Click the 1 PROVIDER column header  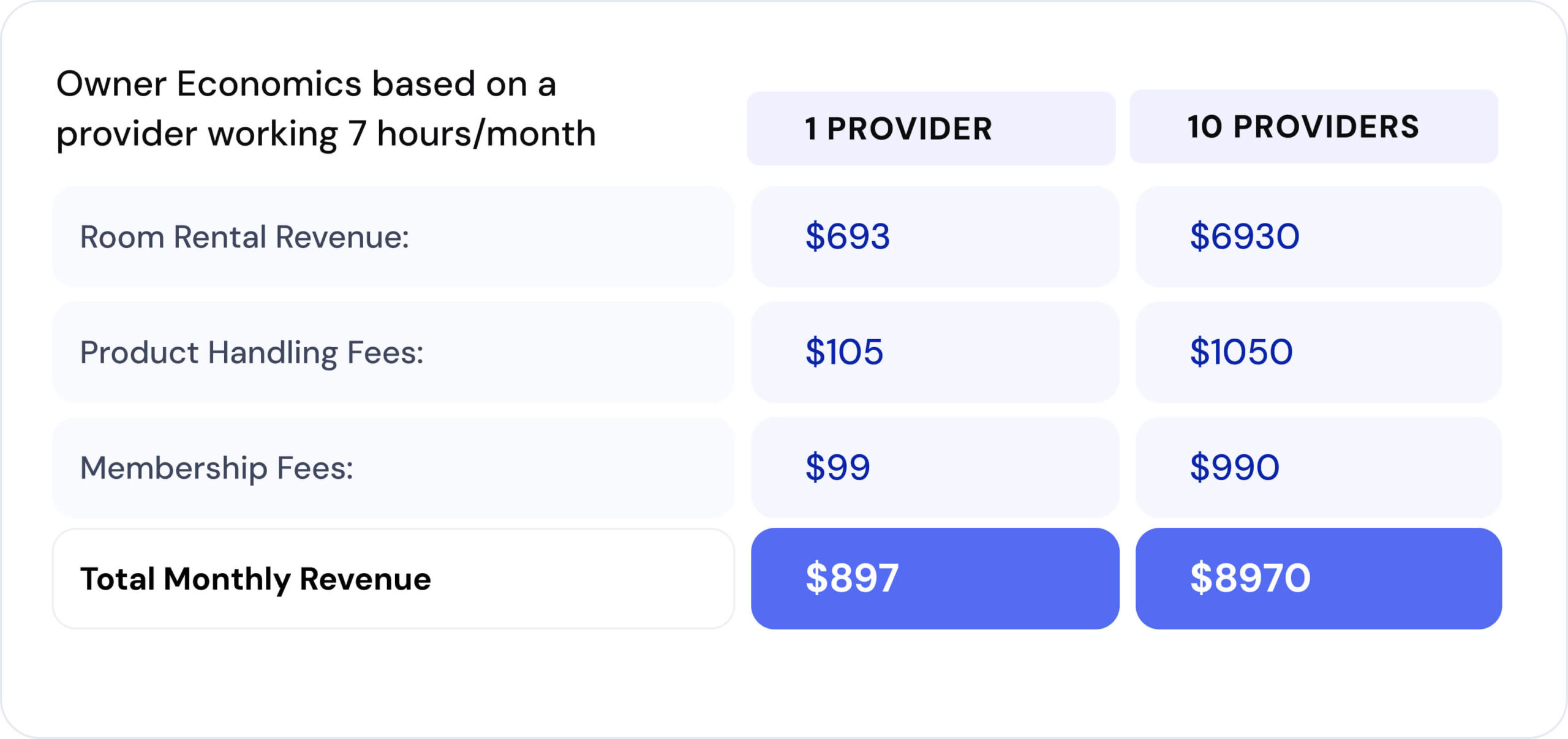click(931, 129)
